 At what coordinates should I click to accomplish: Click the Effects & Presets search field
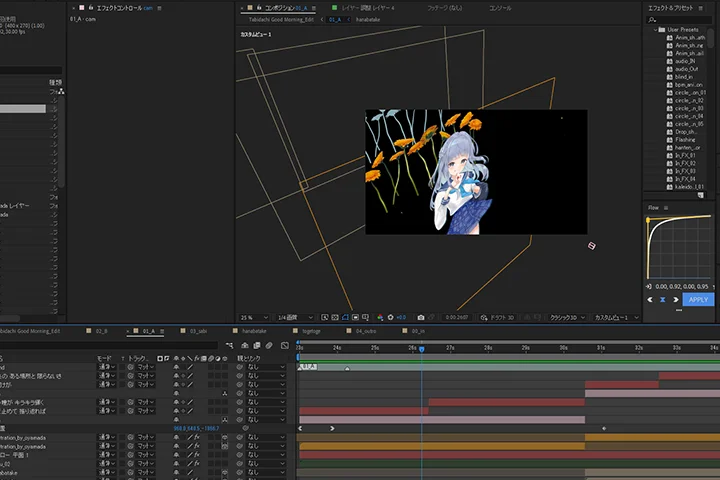point(679,19)
